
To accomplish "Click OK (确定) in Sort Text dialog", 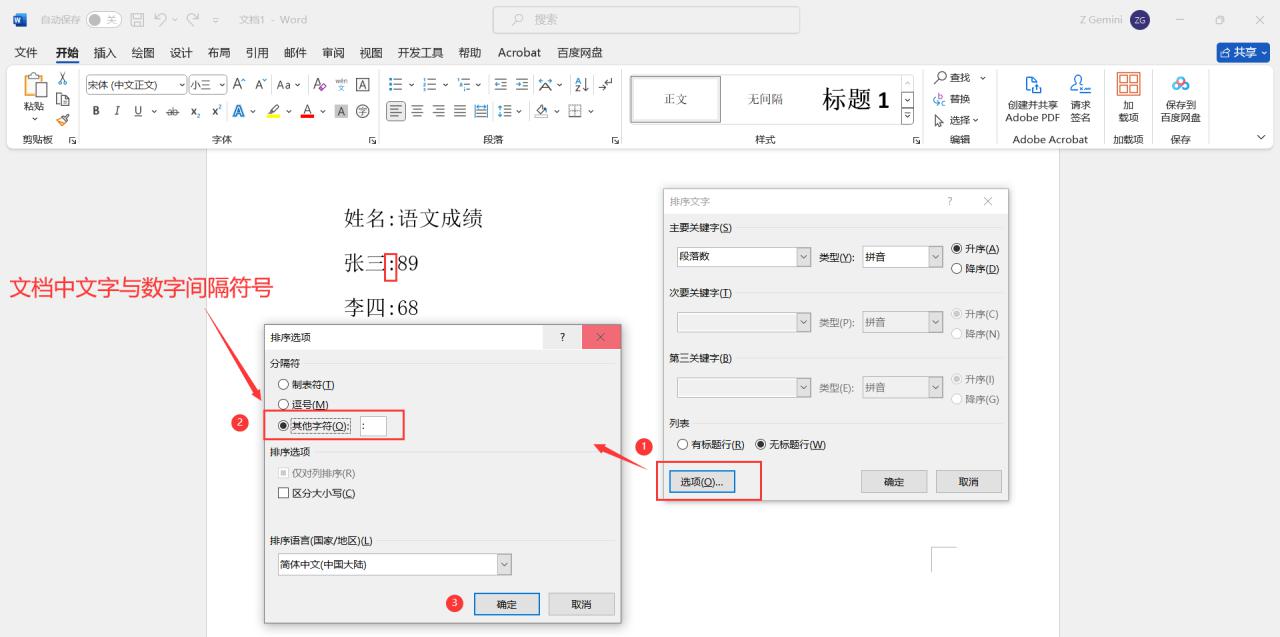I will (894, 482).
